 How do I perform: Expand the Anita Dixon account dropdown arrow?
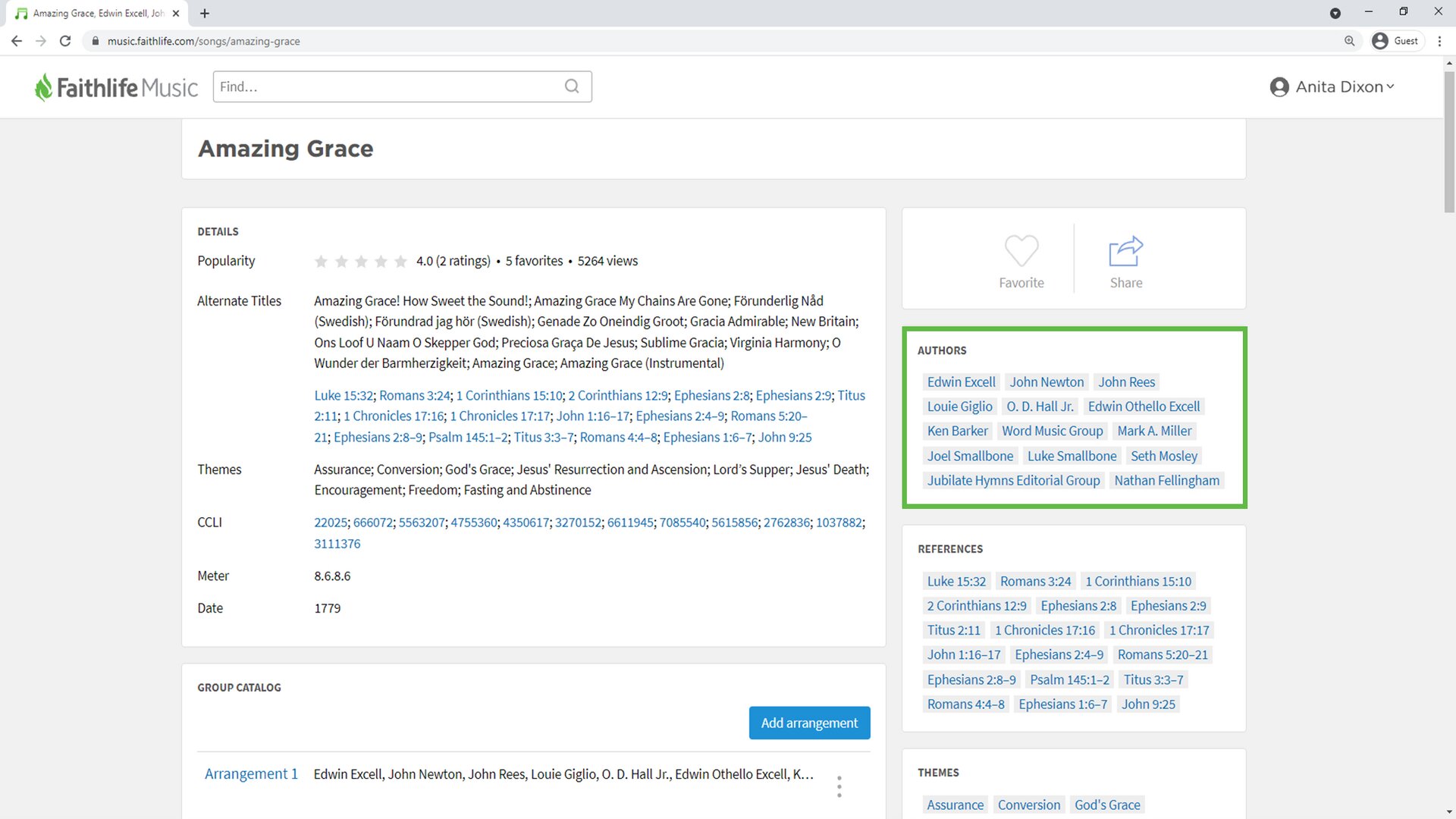pyautogui.click(x=1390, y=86)
